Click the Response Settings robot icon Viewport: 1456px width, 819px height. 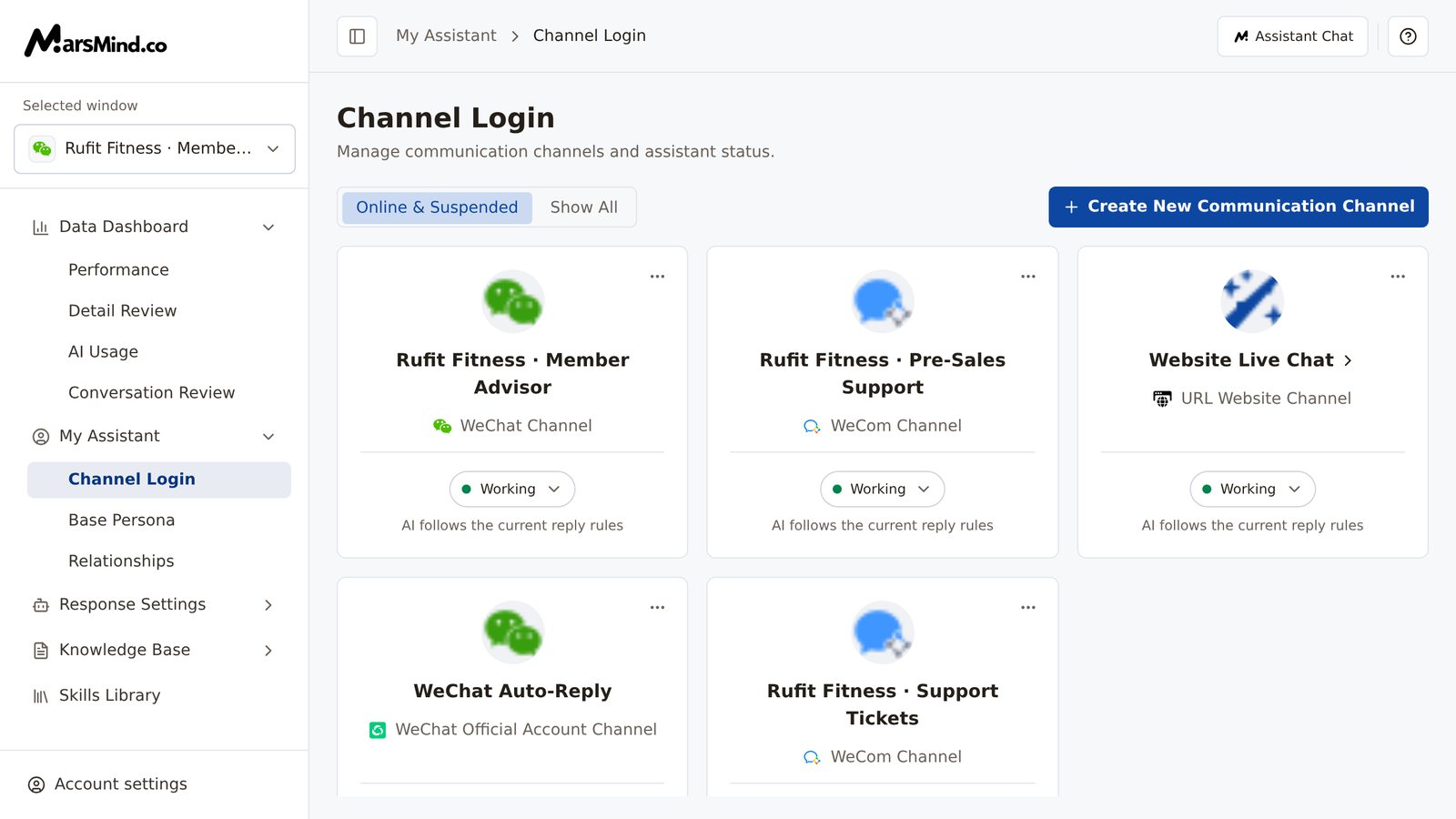tap(40, 605)
